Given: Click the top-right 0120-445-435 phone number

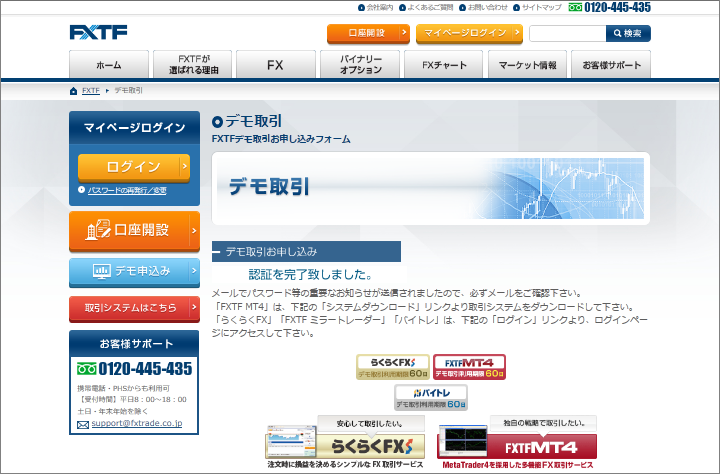Looking at the screenshot, I should pos(617,7).
